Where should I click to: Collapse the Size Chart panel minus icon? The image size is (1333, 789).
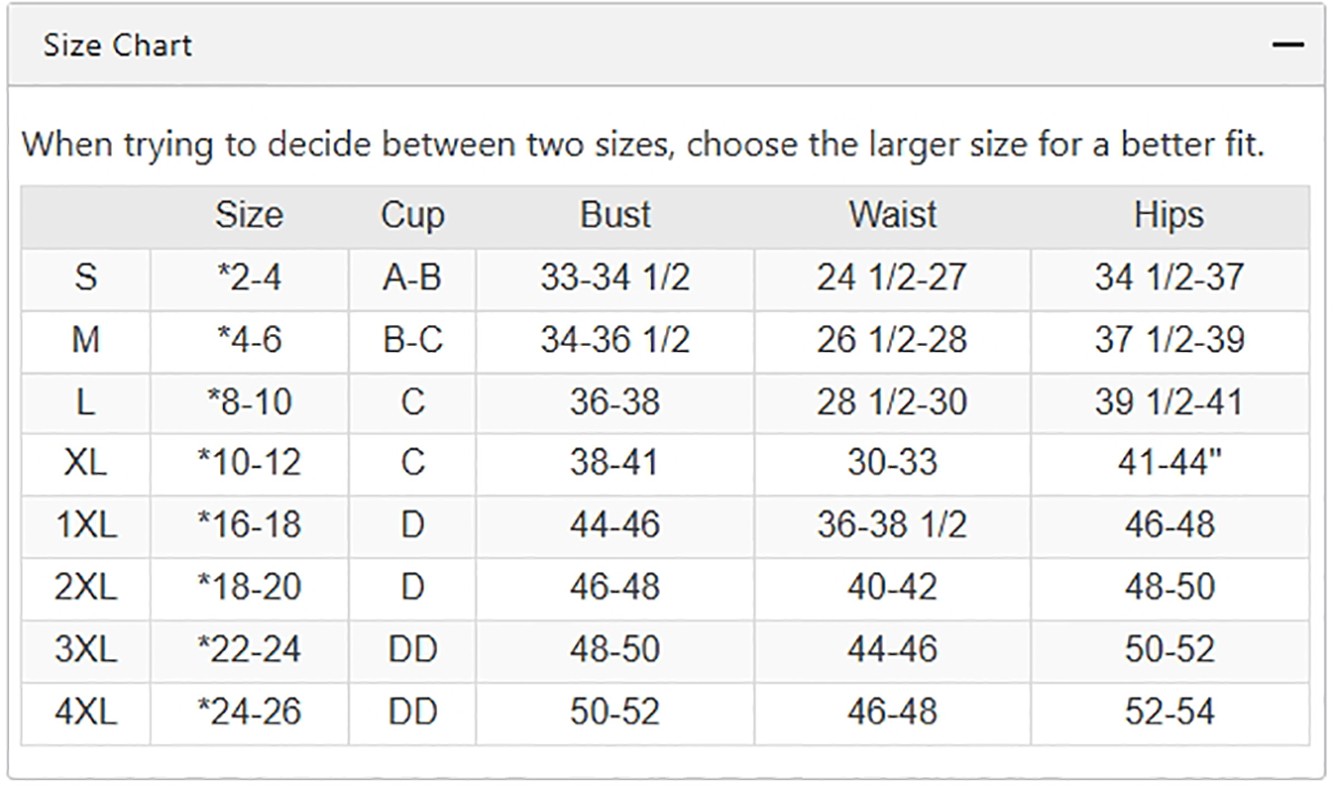click(1289, 45)
